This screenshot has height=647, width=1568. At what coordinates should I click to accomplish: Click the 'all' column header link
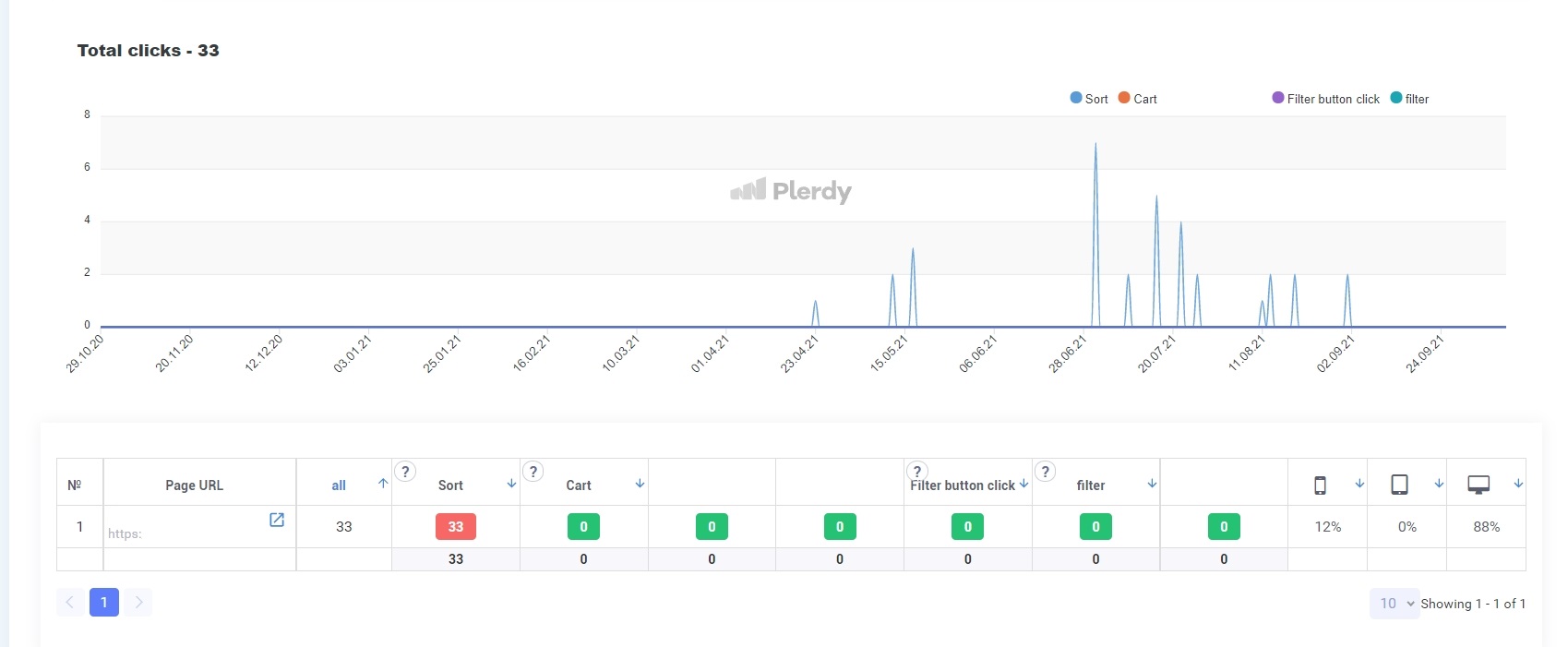point(339,485)
